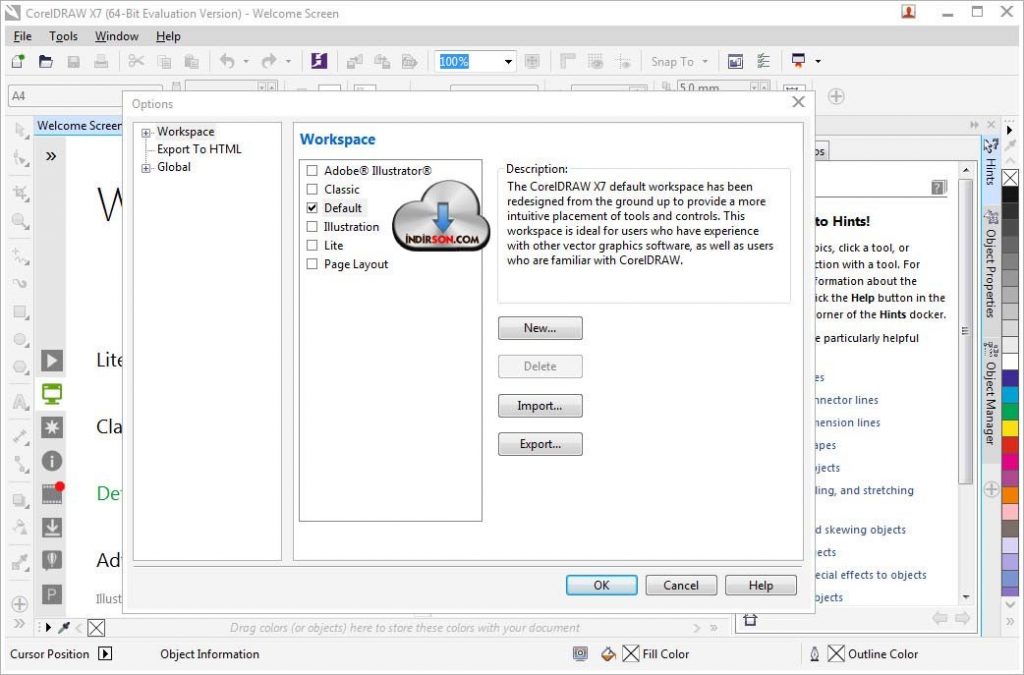Open the Undo history dropdown arrow
This screenshot has height=675, width=1024.
pyautogui.click(x=246, y=61)
